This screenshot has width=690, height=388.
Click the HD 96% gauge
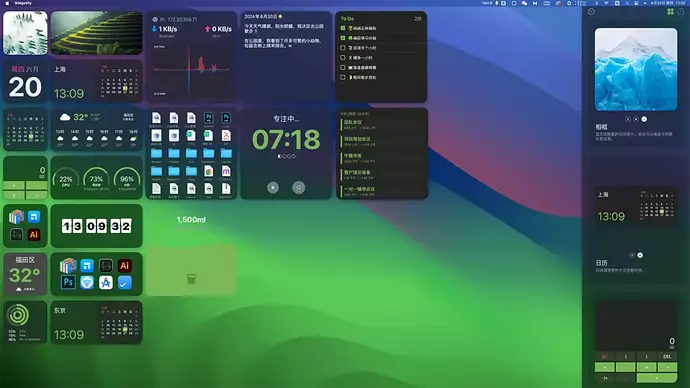(x=127, y=179)
